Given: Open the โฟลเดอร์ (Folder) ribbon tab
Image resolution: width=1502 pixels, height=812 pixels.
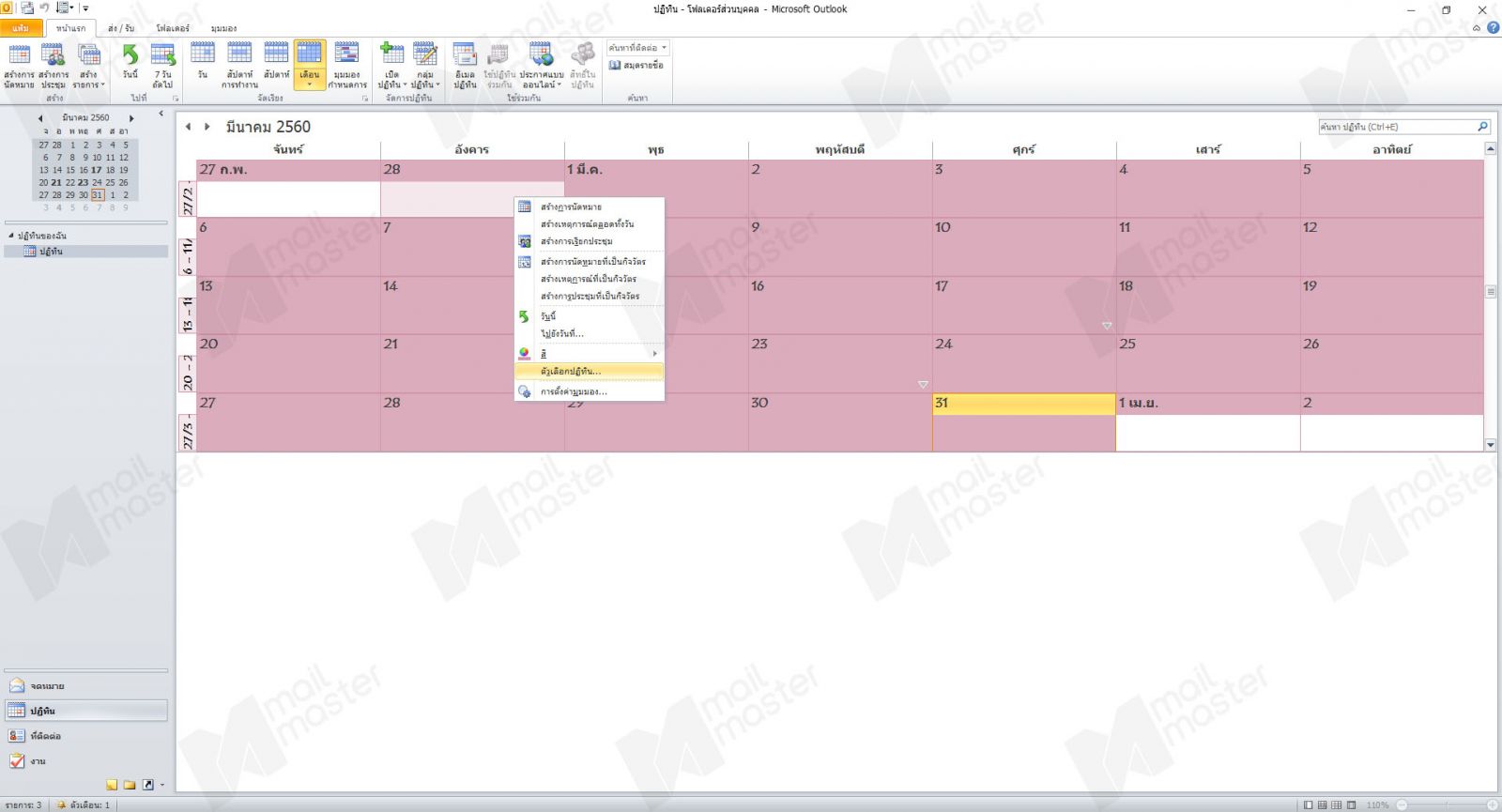Looking at the screenshot, I should pyautogui.click(x=173, y=28).
